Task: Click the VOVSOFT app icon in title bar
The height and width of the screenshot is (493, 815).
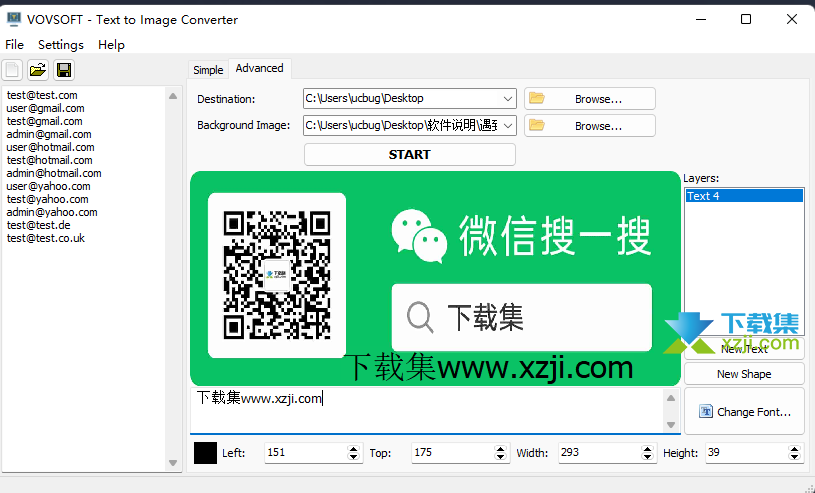Action: tap(14, 19)
